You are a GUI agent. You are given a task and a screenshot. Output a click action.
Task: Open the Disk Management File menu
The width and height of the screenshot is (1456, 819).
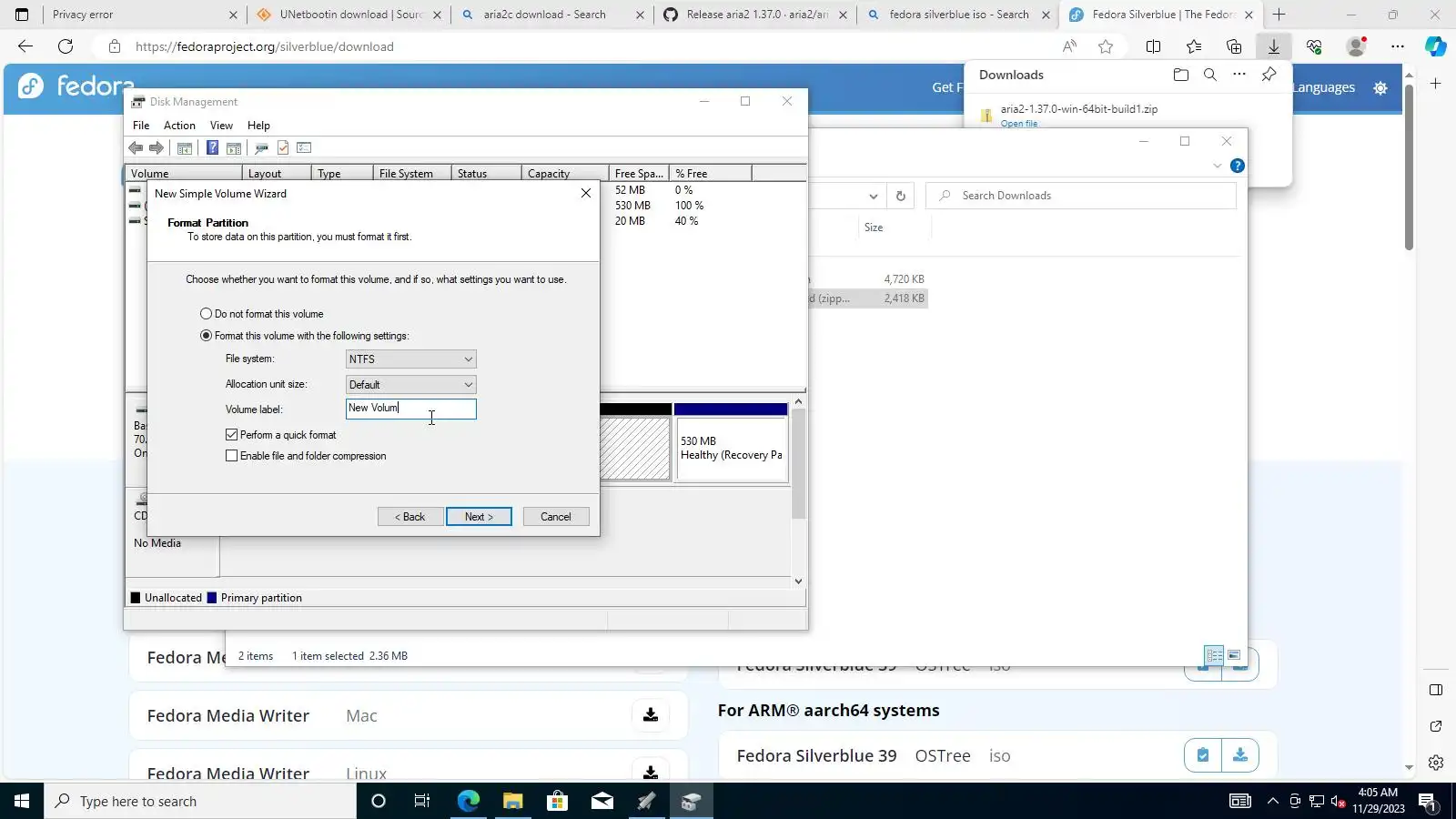pyautogui.click(x=141, y=126)
